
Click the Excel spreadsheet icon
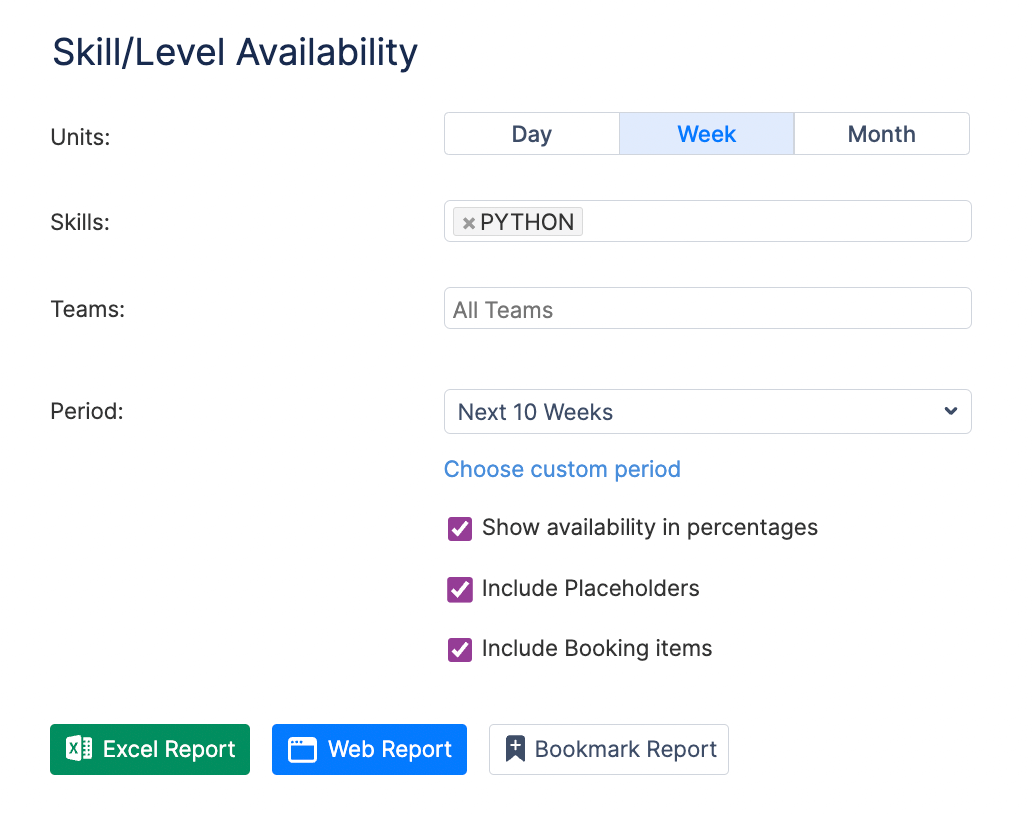pyautogui.click(x=79, y=749)
